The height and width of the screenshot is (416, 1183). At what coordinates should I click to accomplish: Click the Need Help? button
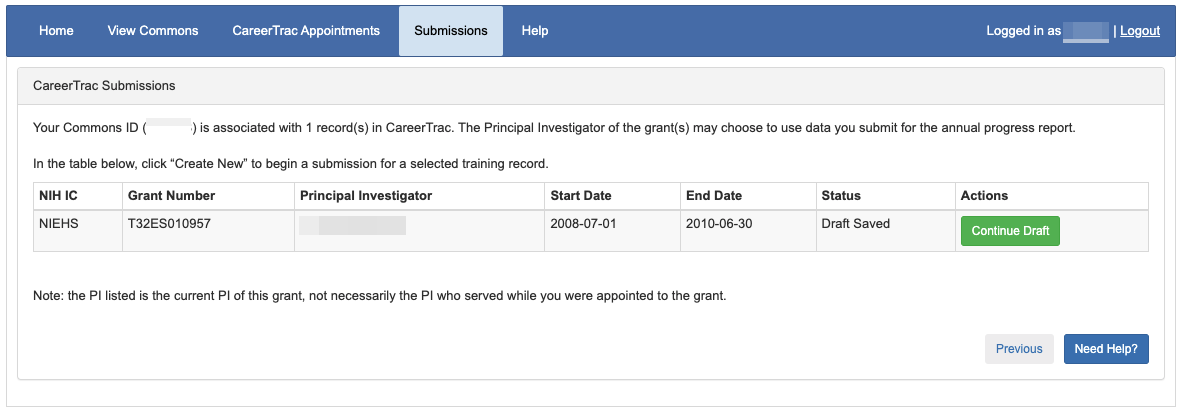click(x=1106, y=349)
